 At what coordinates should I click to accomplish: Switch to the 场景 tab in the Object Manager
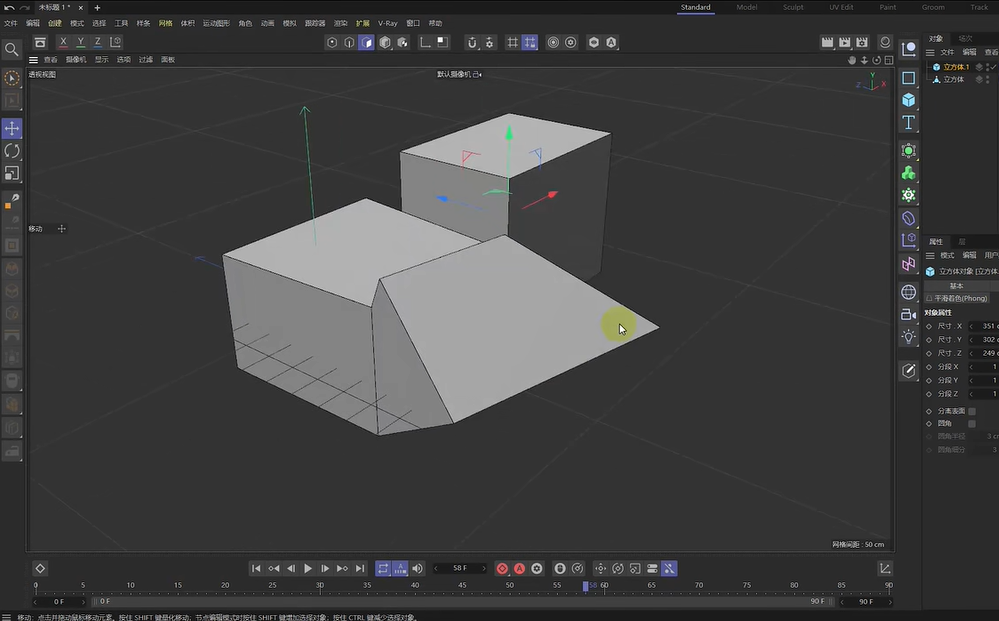[x=965, y=38]
